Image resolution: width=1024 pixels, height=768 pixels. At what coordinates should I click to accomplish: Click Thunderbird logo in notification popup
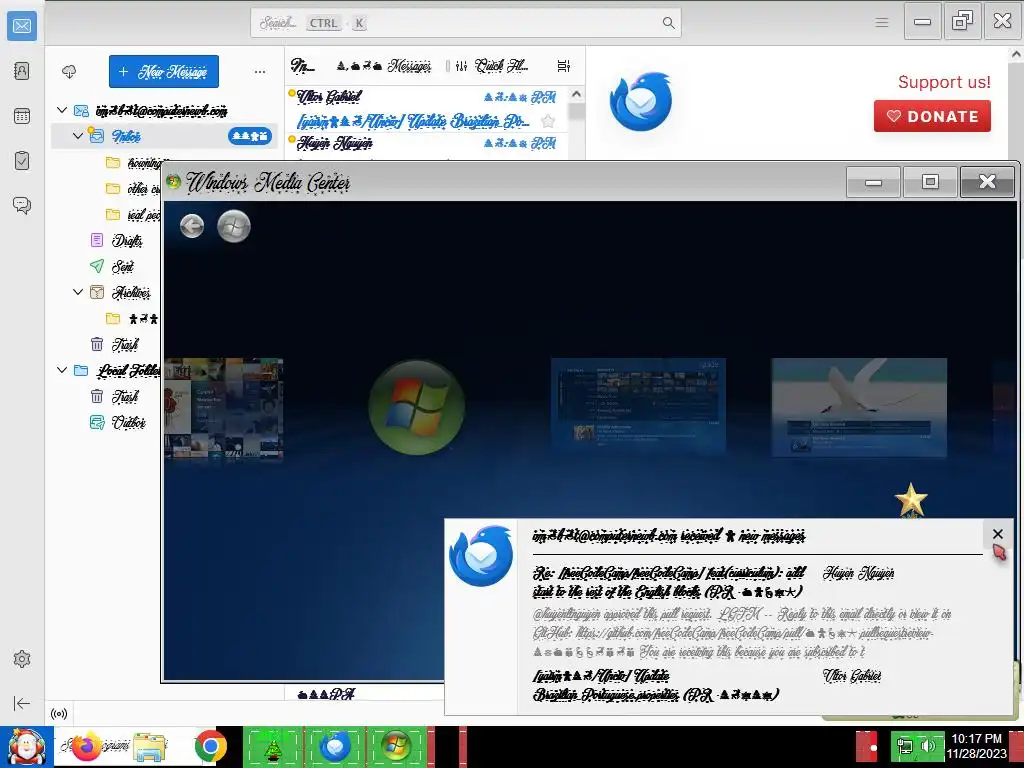coord(481,556)
